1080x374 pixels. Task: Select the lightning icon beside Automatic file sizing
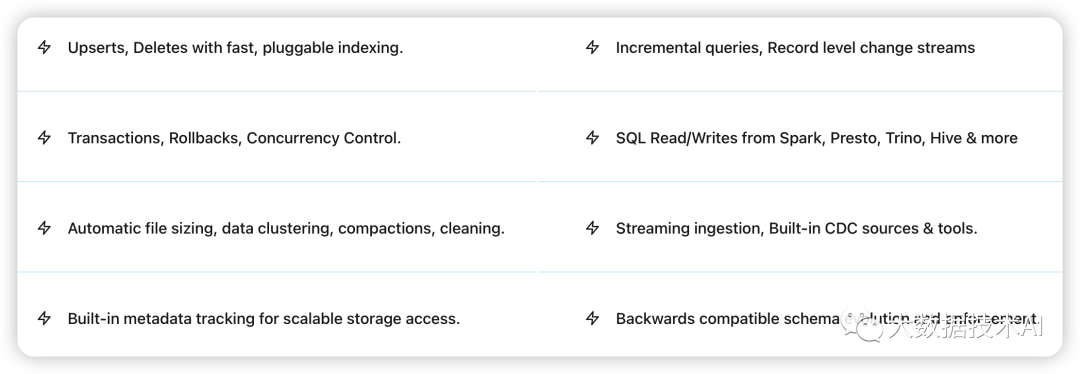44,228
